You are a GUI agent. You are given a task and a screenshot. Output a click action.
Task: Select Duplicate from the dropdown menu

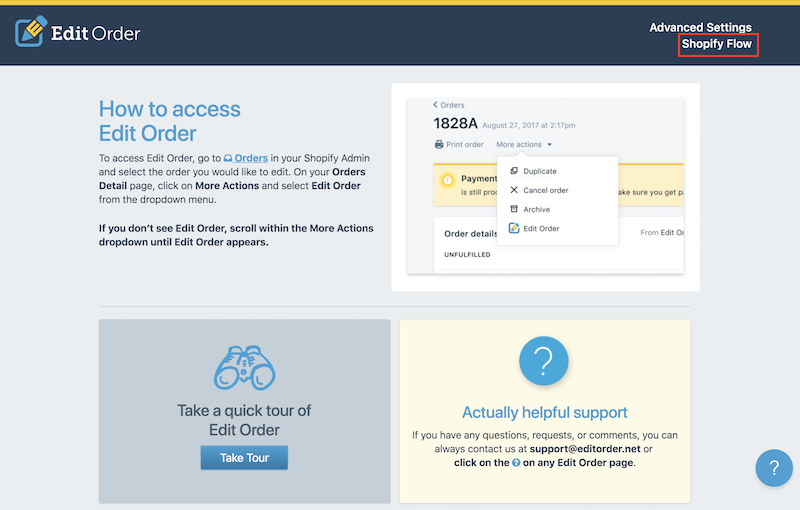click(540, 171)
